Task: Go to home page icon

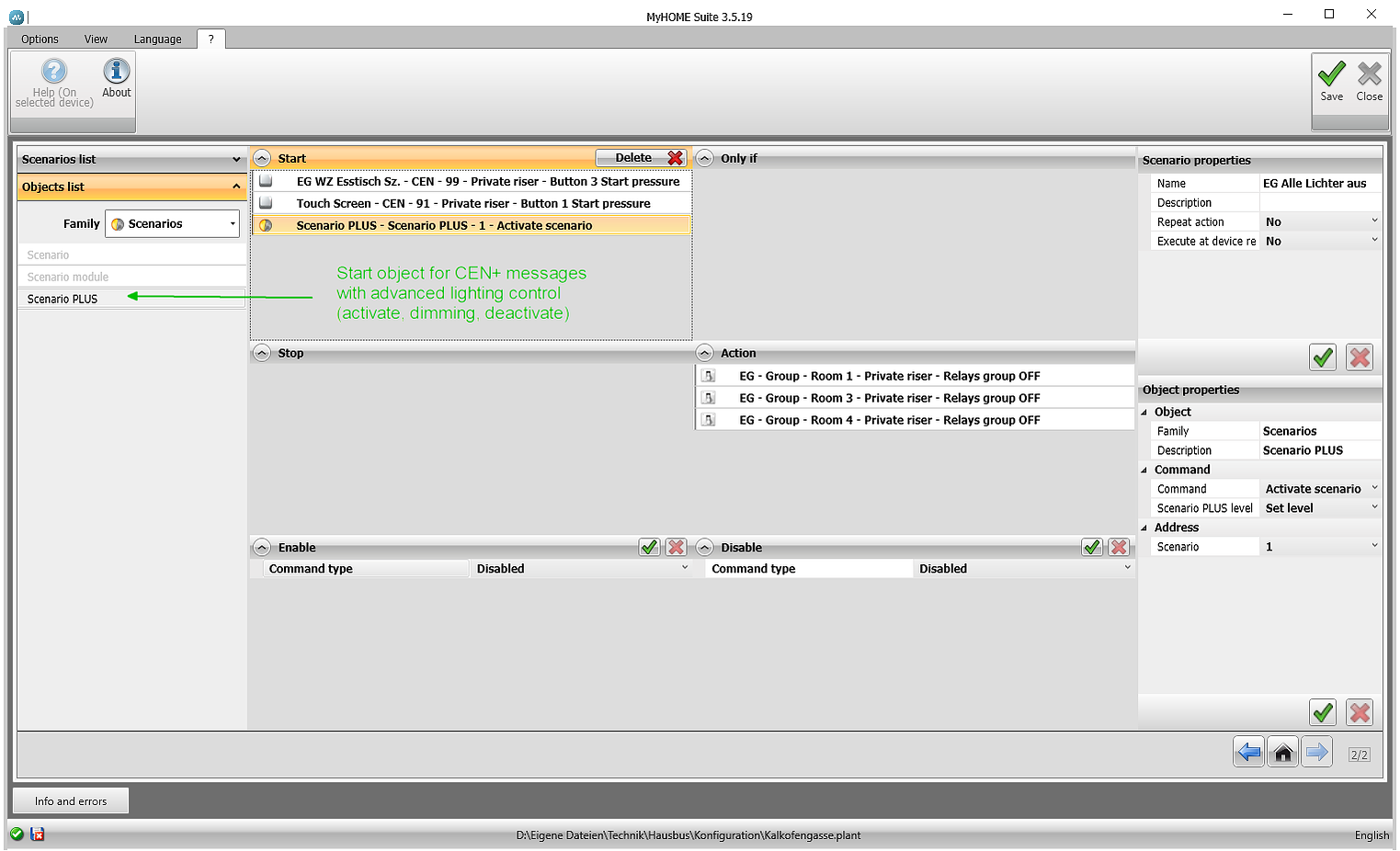Action: point(1283,753)
